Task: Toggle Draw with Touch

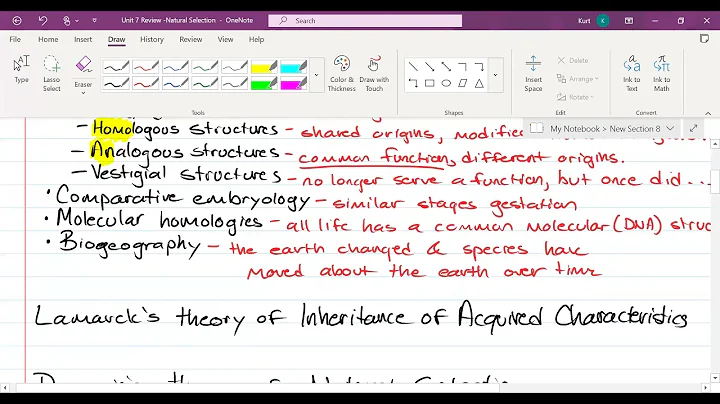Action: [374, 73]
